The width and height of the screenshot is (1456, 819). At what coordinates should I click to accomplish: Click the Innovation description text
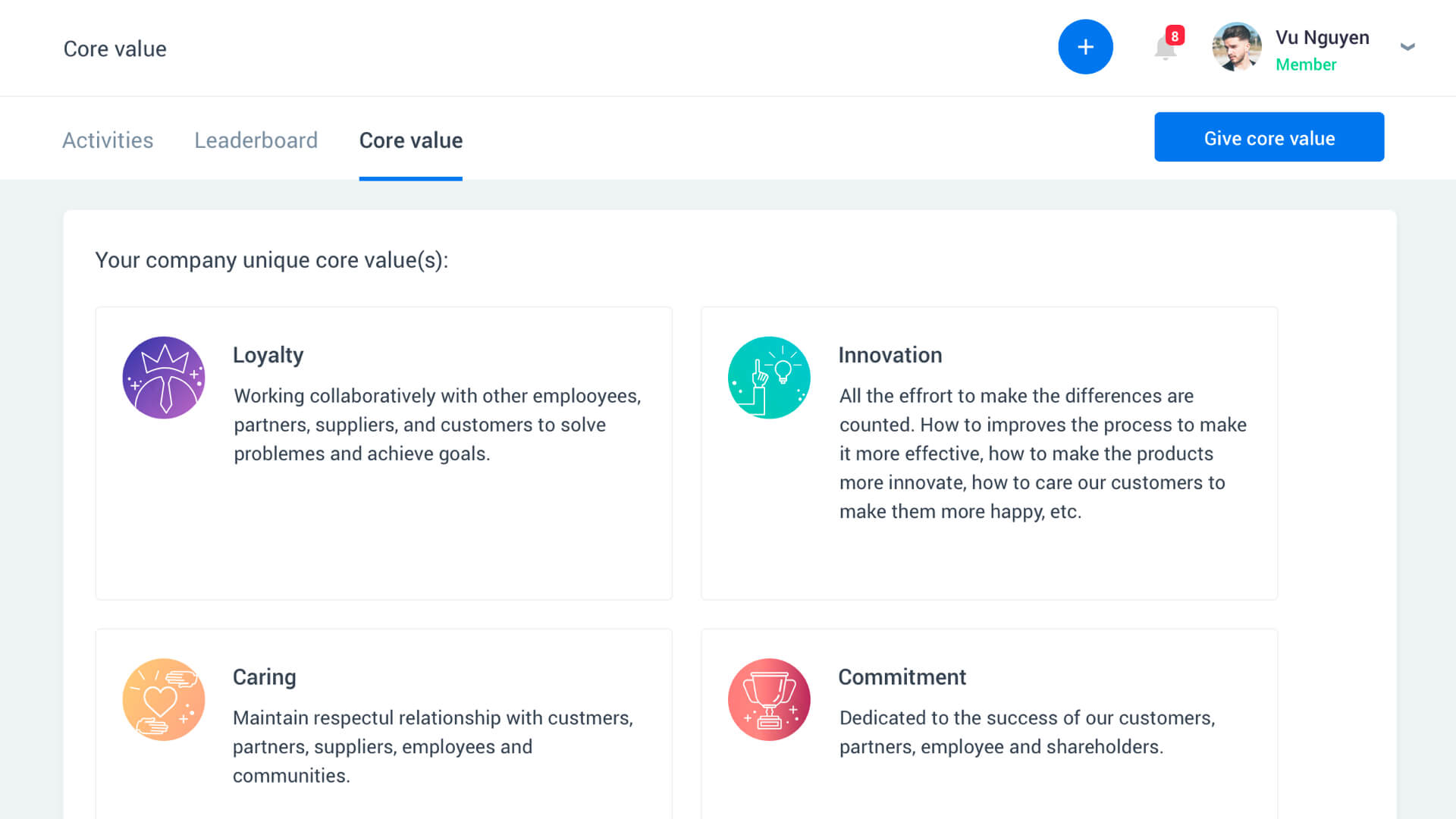coord(1042,453)
